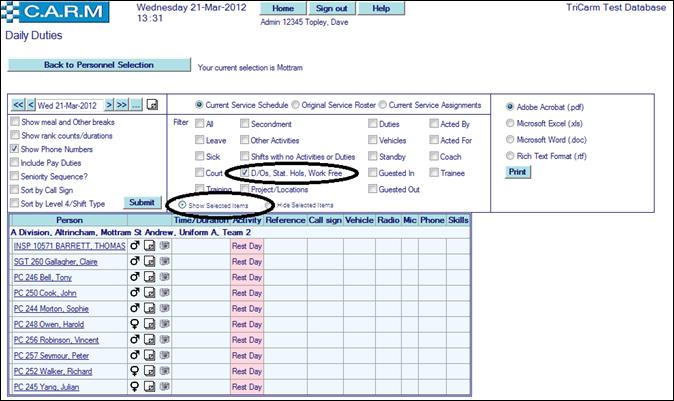Jump to next day with single right arrow
Screen dimensions: 674x401
[108, 104]
